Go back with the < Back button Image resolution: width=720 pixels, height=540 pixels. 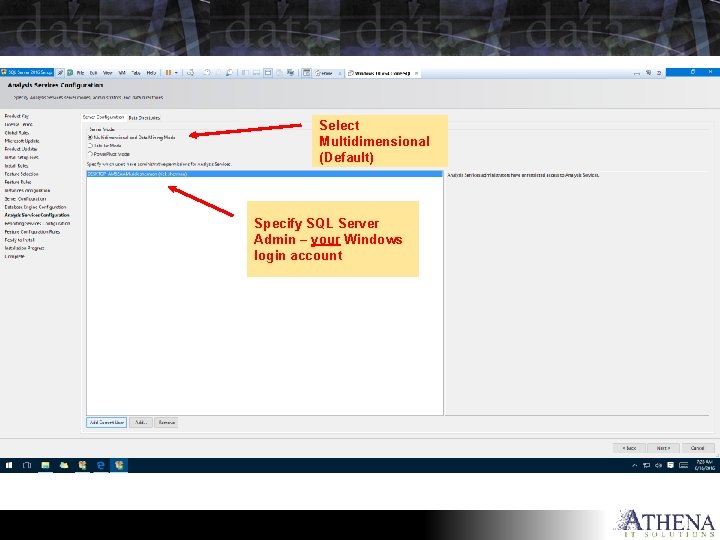[629, 448]
